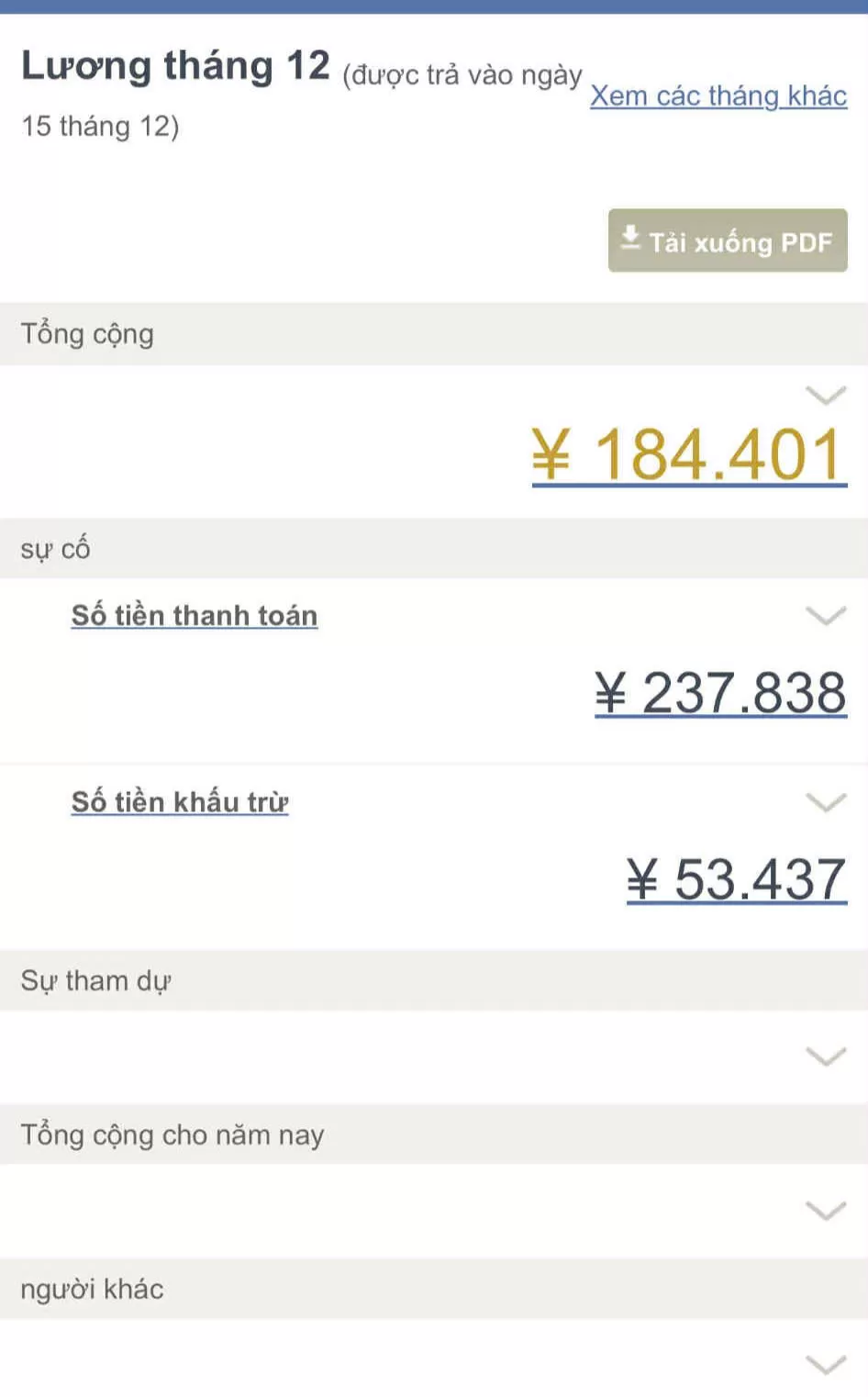The image size is (868, 1397).
Task: Expand the Số tiền khấu trừ chevron
Action: click(825, 802)
